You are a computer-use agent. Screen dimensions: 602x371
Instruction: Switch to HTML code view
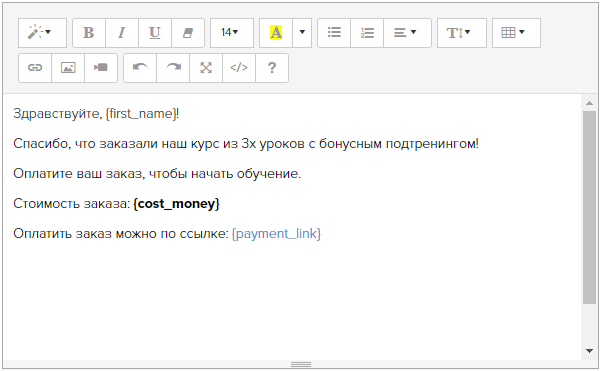239,68
